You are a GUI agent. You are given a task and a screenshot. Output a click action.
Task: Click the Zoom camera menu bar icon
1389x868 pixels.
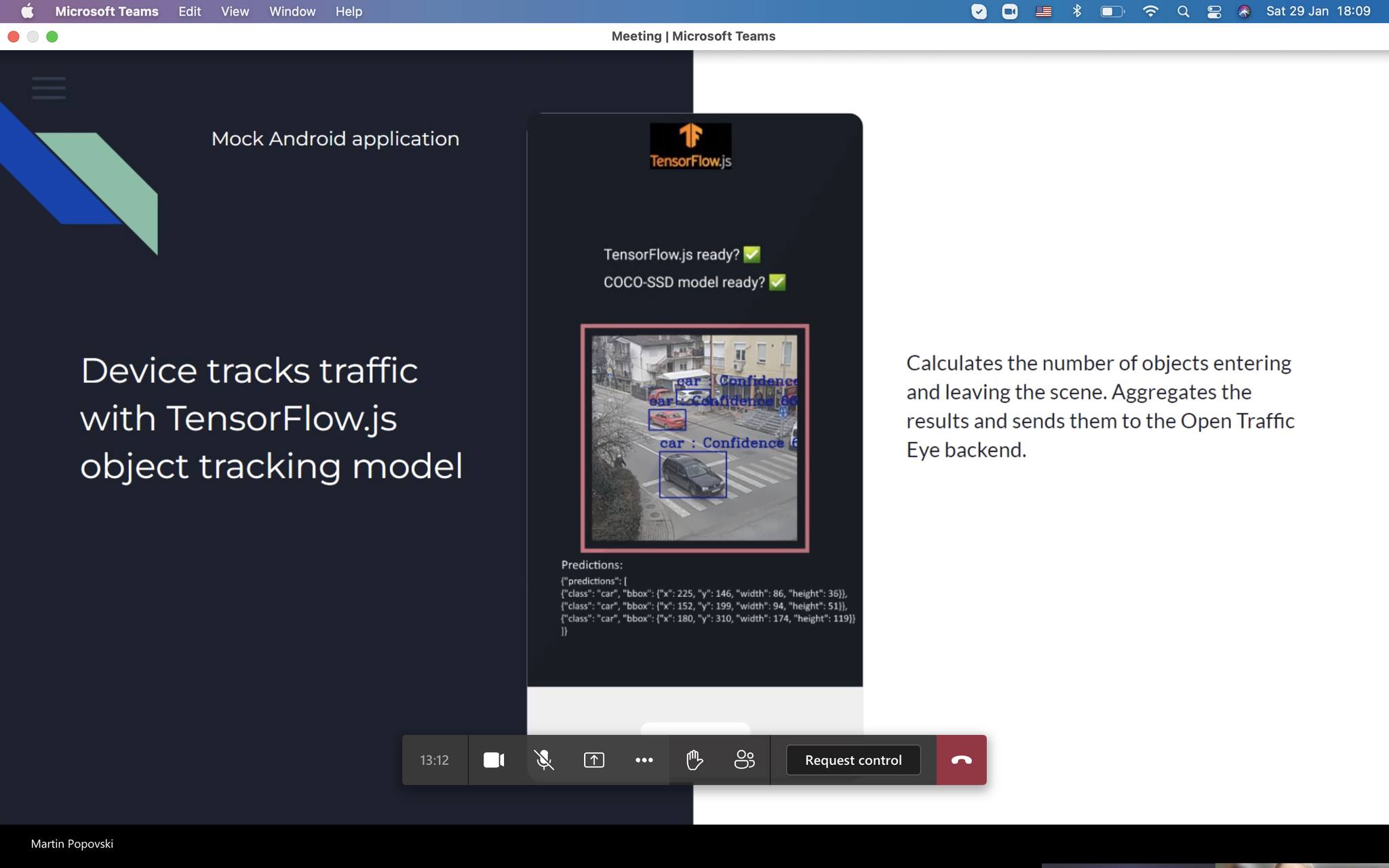point(1010,12)
